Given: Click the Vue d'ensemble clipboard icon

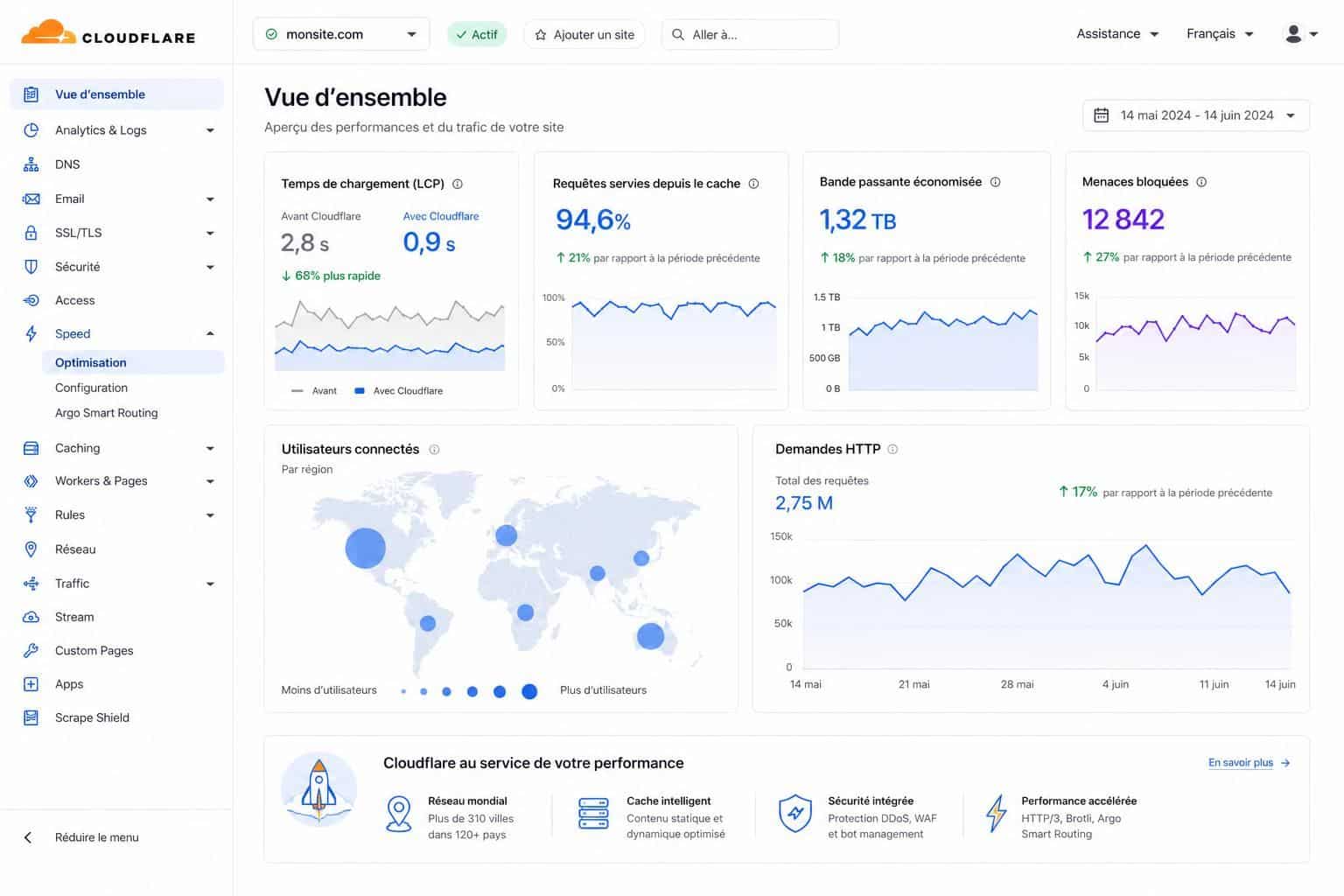Looking at the screenshot, I should point(31,94).
